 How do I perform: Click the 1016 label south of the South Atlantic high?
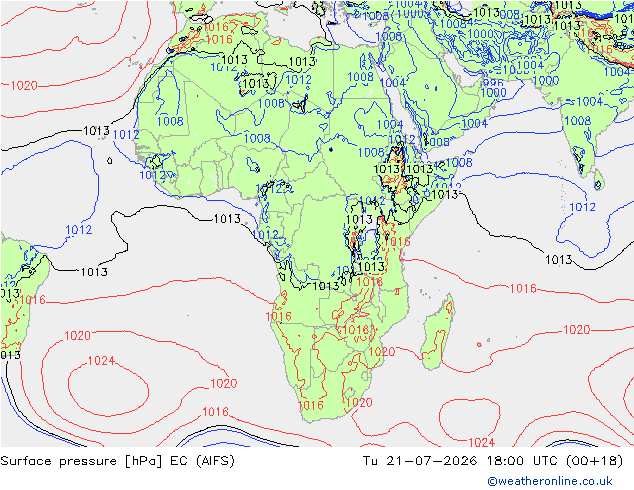click(215, 412)
